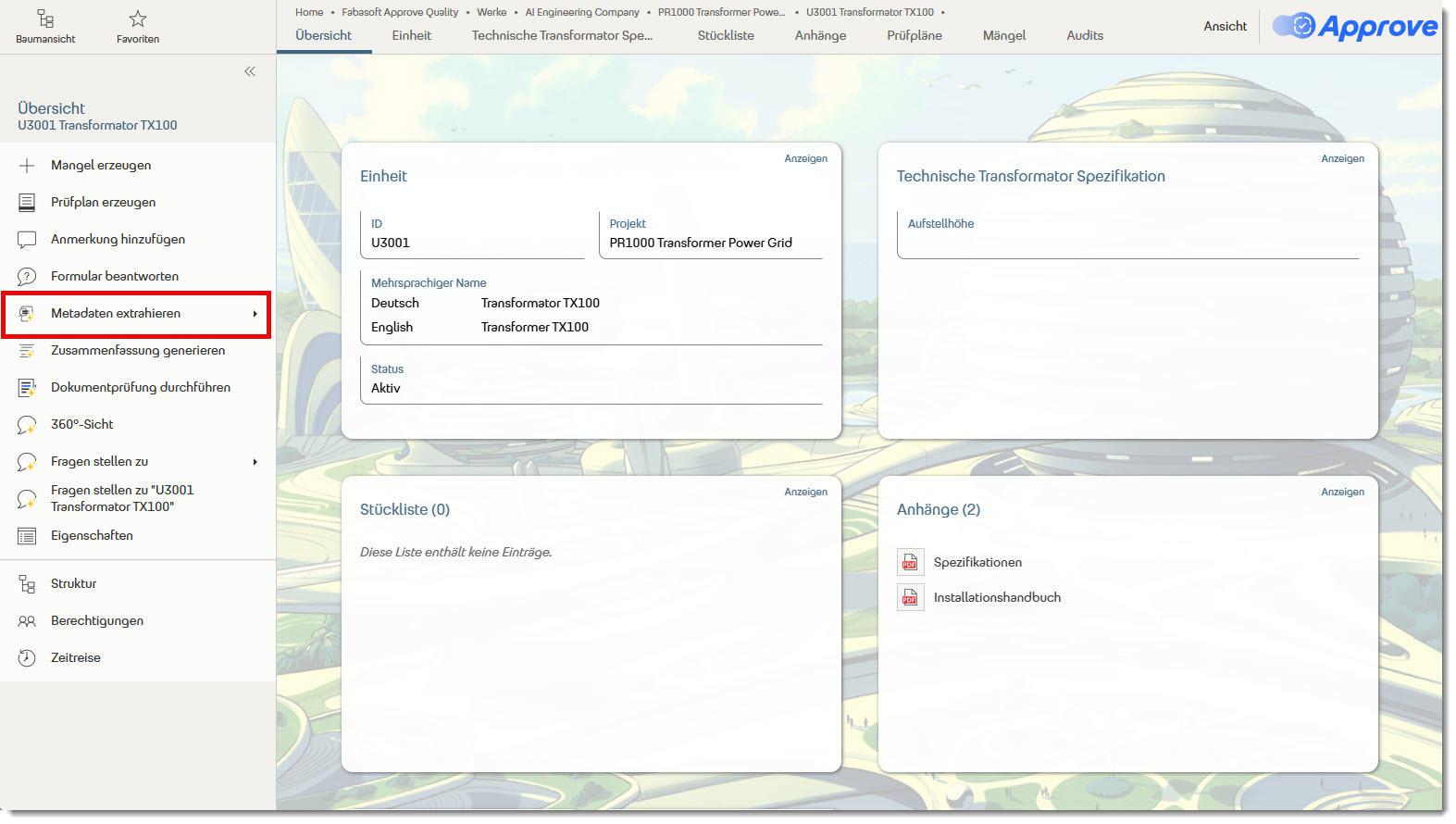Click Anzeigen on the Einheit card
Screen dimensions: 1456x824
pyautogui.click(x=806, y=158)
